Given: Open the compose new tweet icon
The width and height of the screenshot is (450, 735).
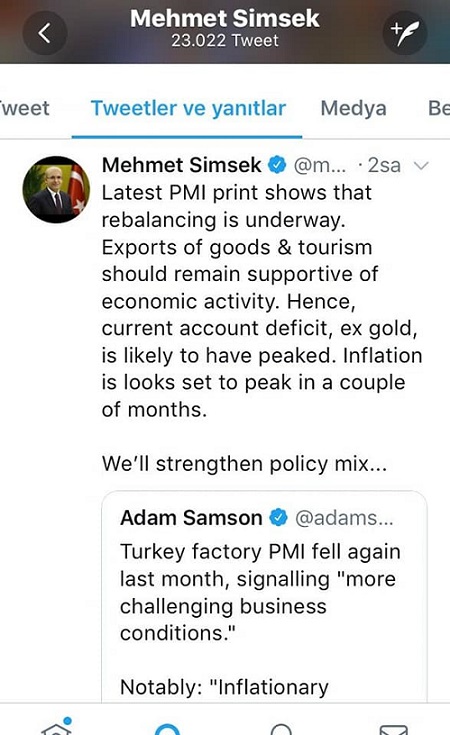Looking at the screenshot, I should [405, 33].
